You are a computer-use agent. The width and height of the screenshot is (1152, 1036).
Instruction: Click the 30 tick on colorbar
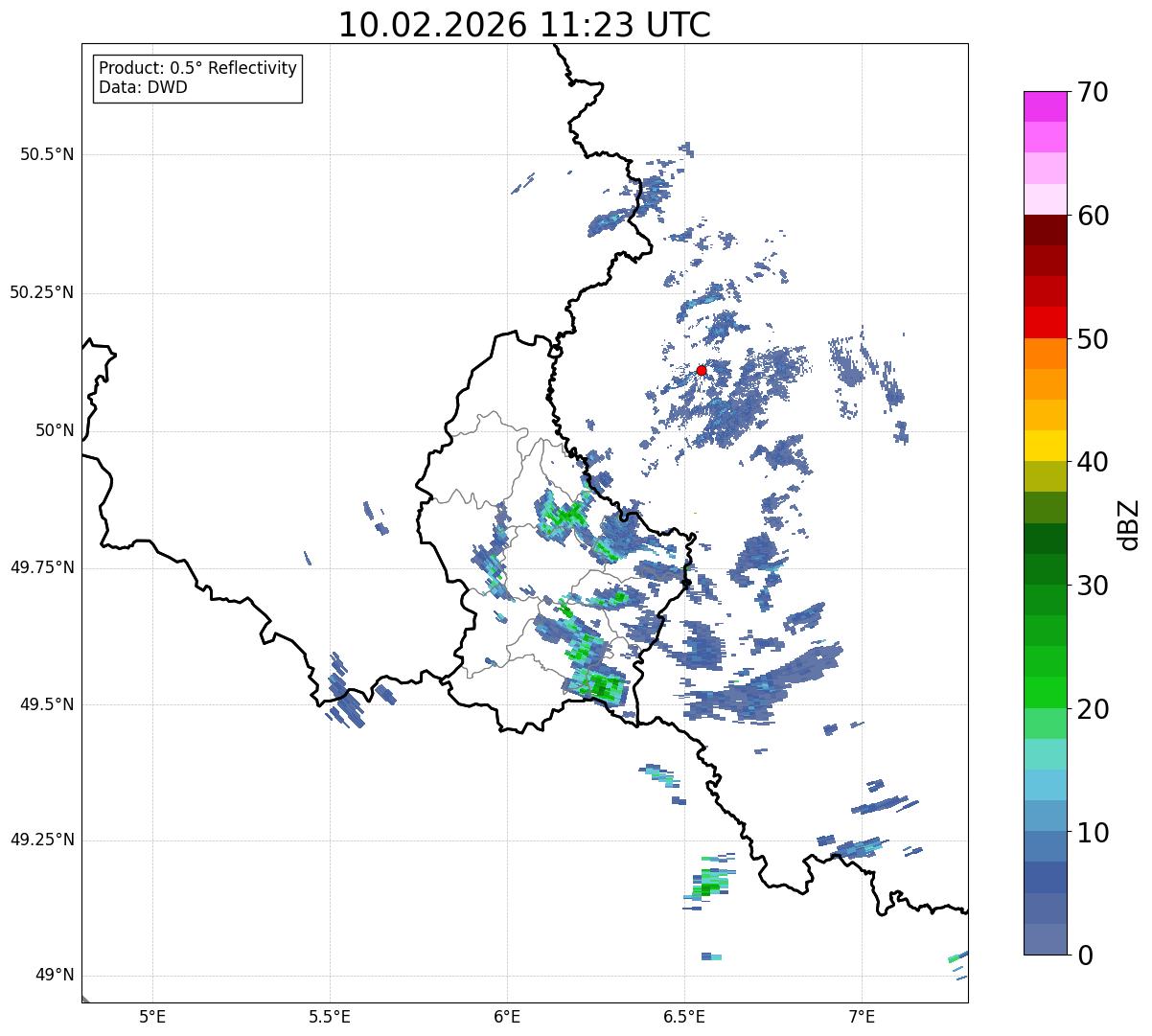tap(1093, 586)
